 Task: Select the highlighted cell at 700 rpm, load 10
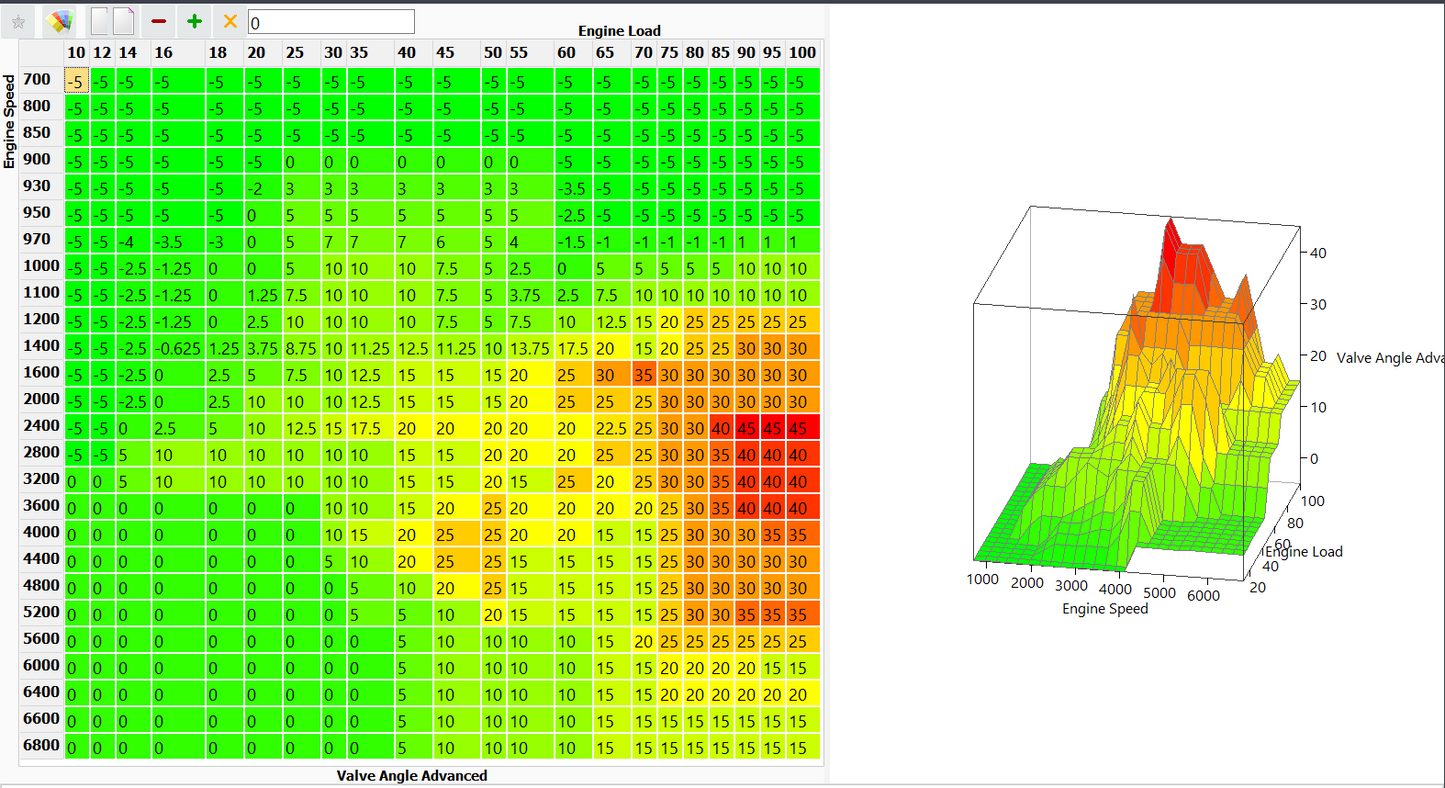[76, 82]
